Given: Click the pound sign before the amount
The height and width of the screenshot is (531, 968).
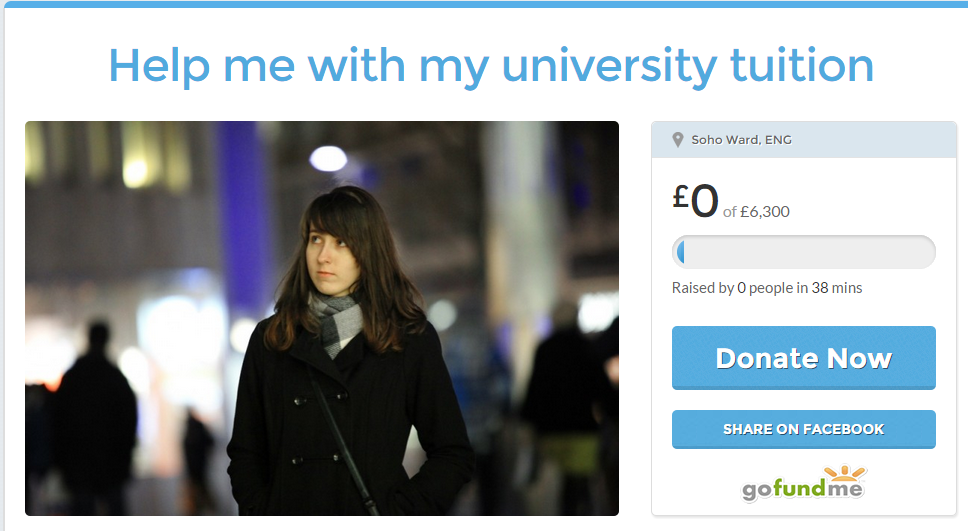Looking at the screenshot, I should pos(680,197).
